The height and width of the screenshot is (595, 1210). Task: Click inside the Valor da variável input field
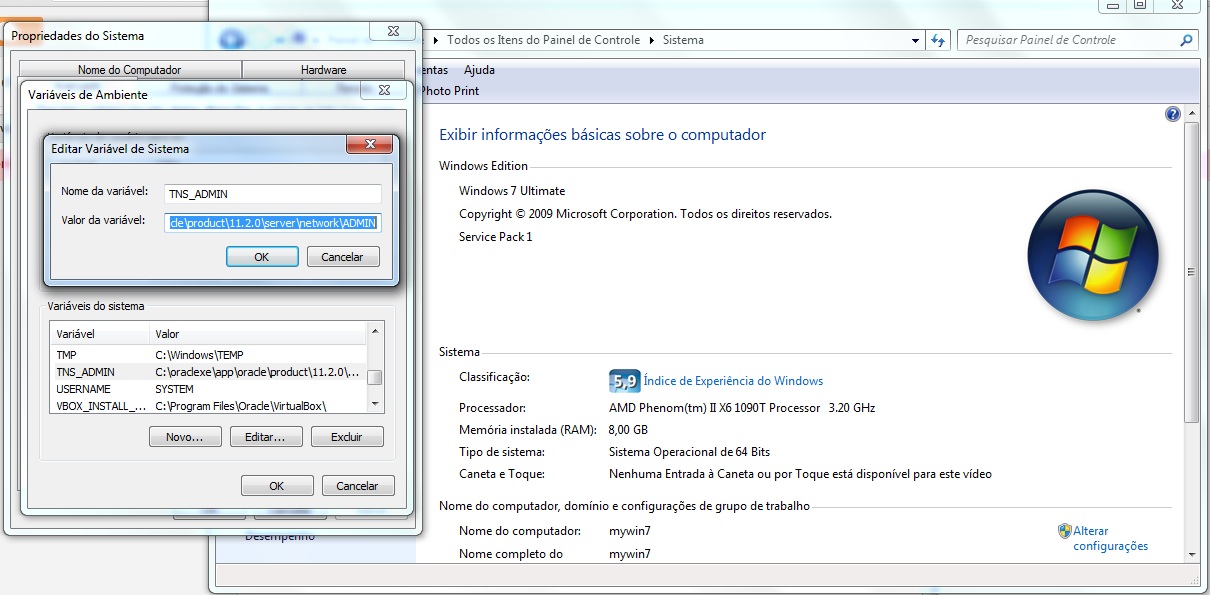tap(272, 222)
